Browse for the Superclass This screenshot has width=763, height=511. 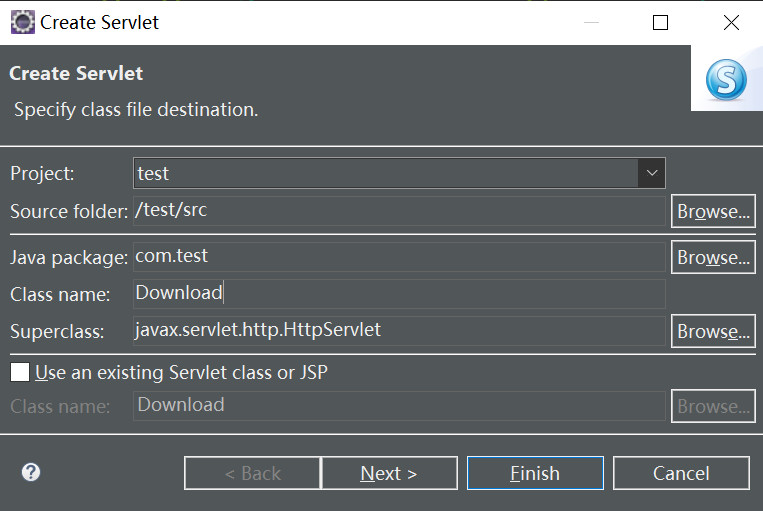[713, 331]
